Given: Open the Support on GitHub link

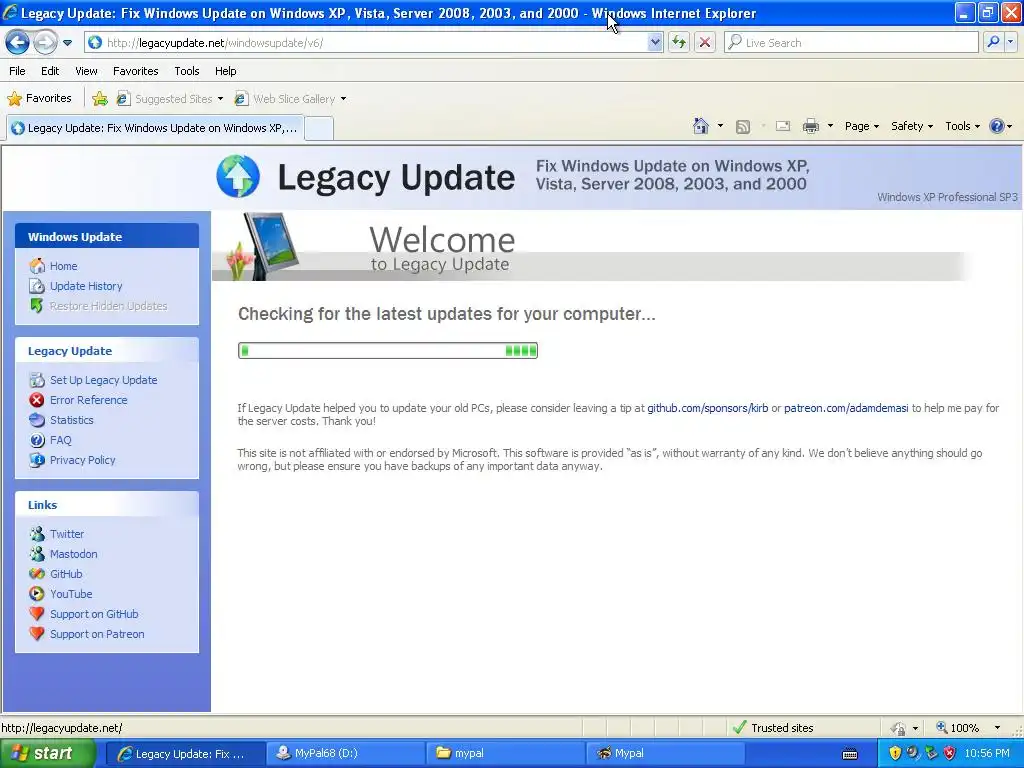Looking at the screenshot, I should click(94, 614).
